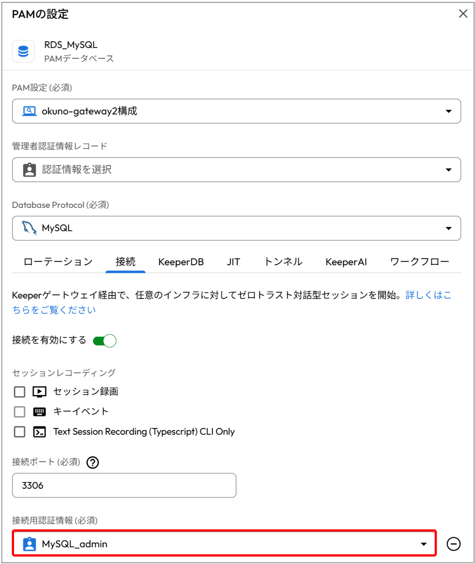Click the gateway configuration laptop icon
Image resolution: width=475 pixels, height=564 pixels.
click(x=29, y=111)
